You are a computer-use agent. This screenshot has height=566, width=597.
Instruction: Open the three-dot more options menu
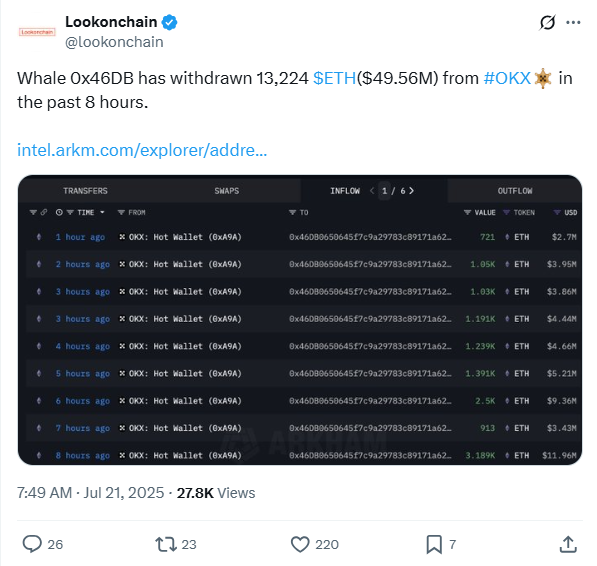pos(573,22)
